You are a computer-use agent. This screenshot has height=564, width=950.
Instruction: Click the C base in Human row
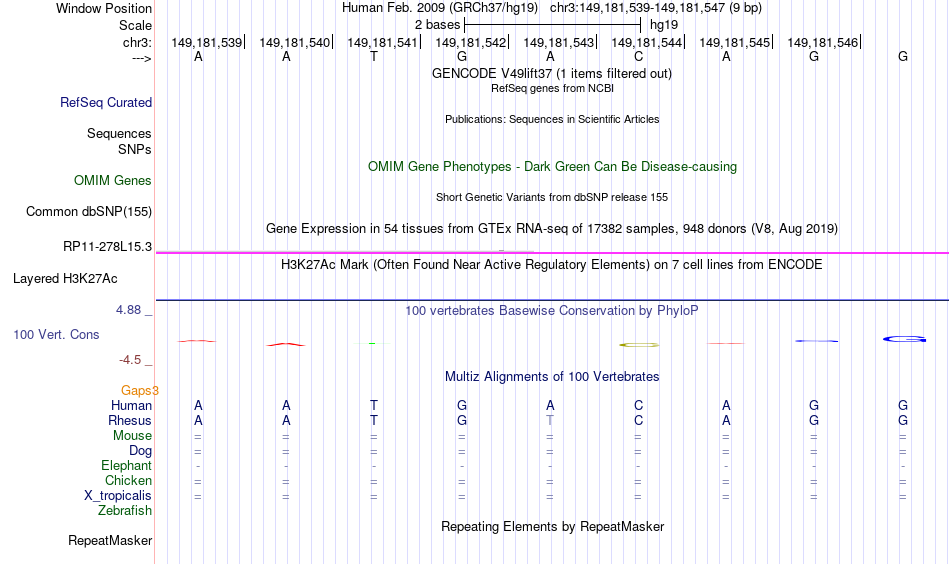(x=638, y=405)
